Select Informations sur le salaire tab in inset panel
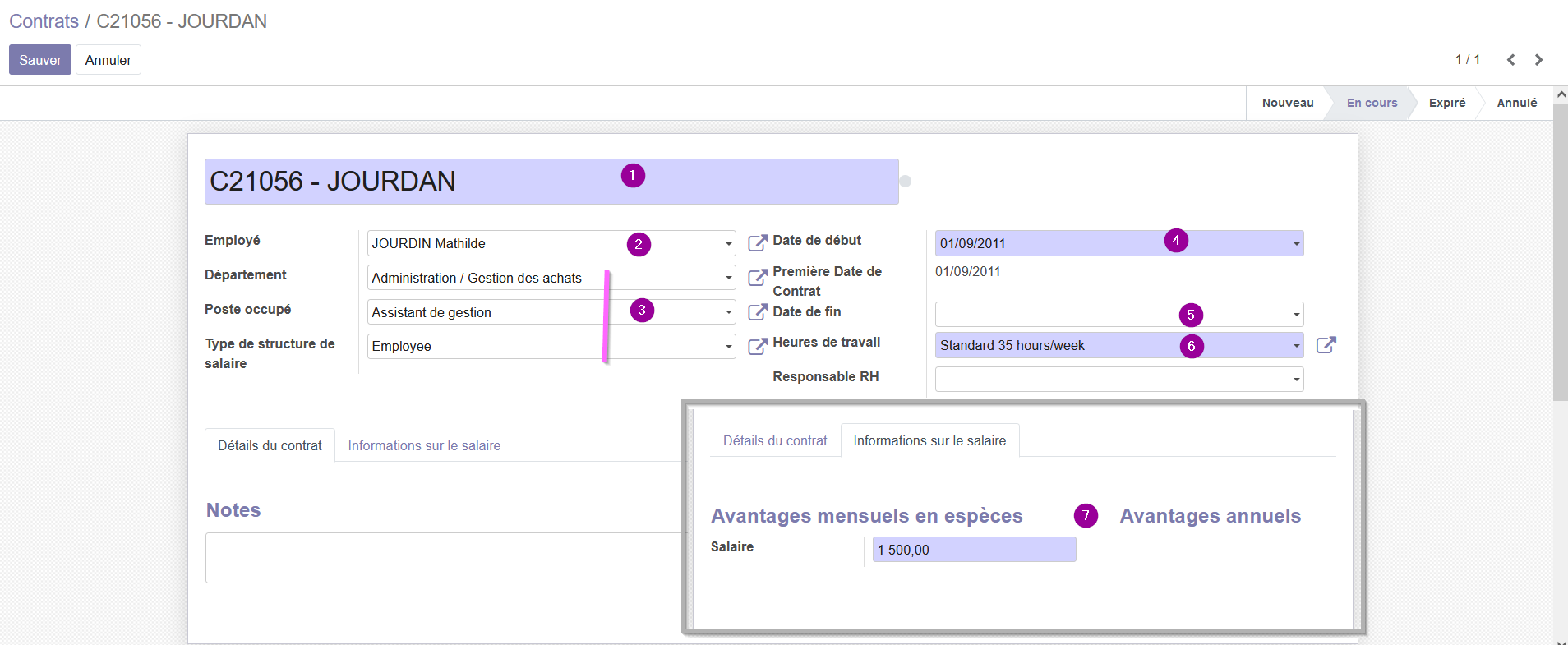 pos(929,440)
